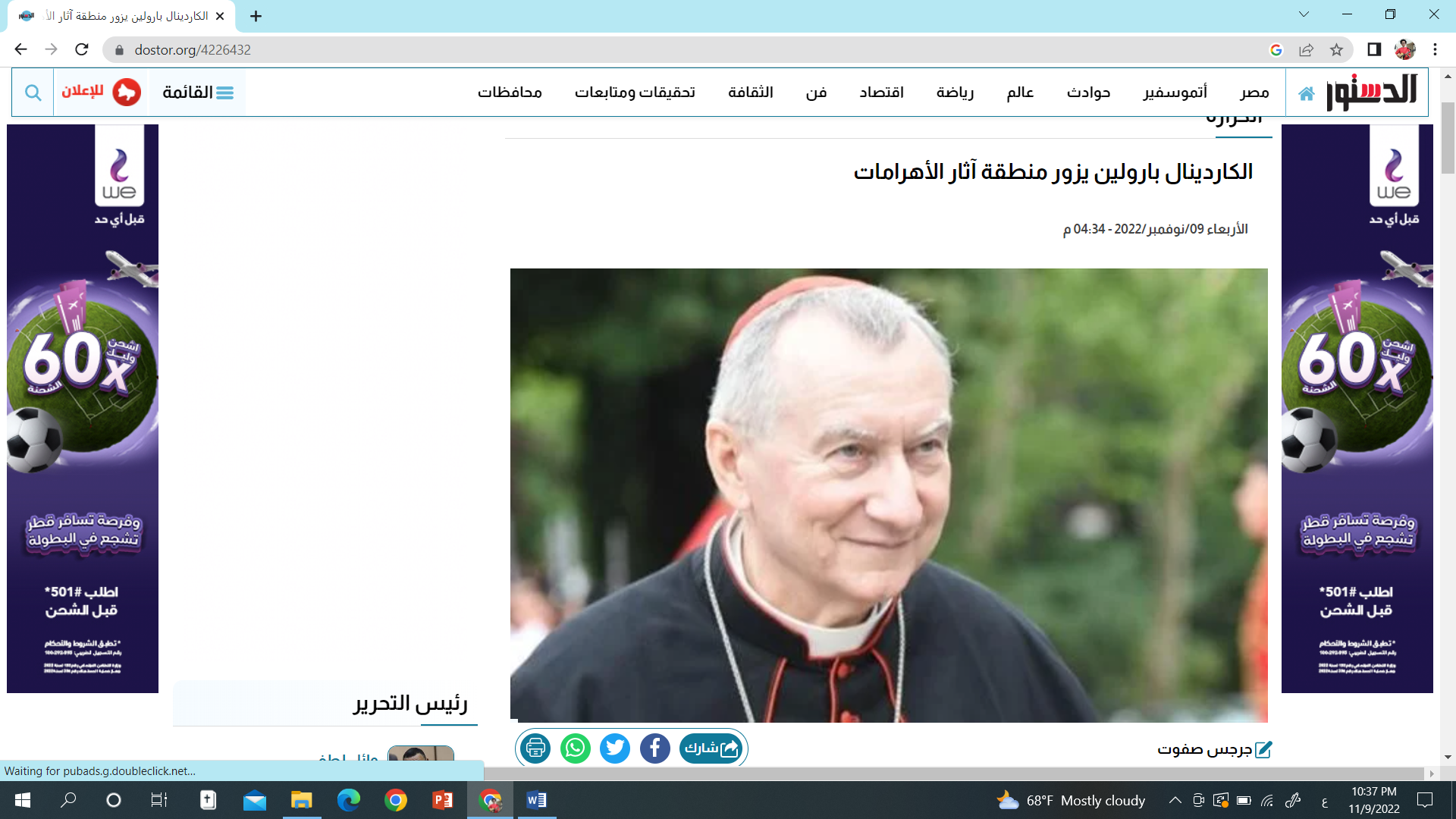The height and width of the screenshot is (819, 1456).
Task: Open the Windows Start menu
Action: (23, 800)
